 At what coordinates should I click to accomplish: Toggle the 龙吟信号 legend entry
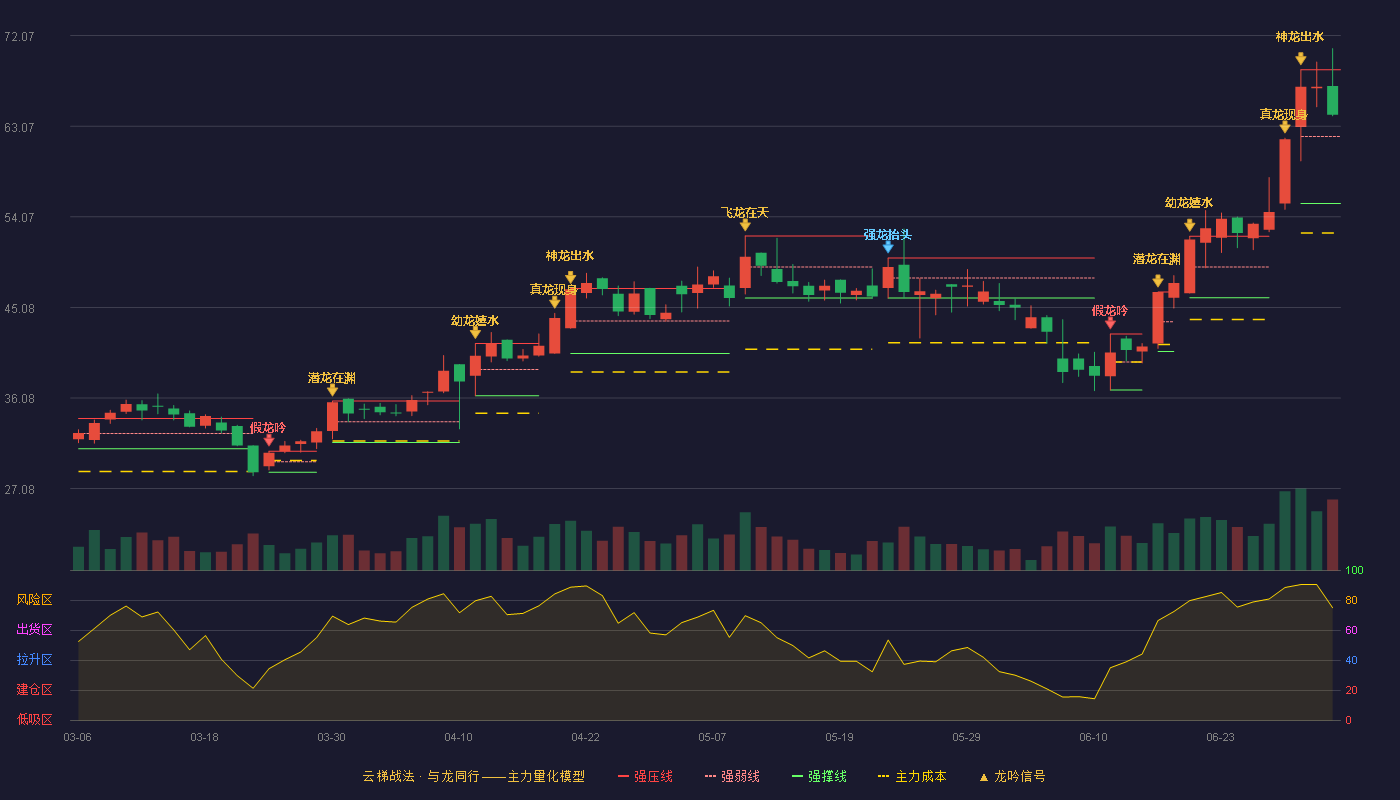[x=1012, y=776]
